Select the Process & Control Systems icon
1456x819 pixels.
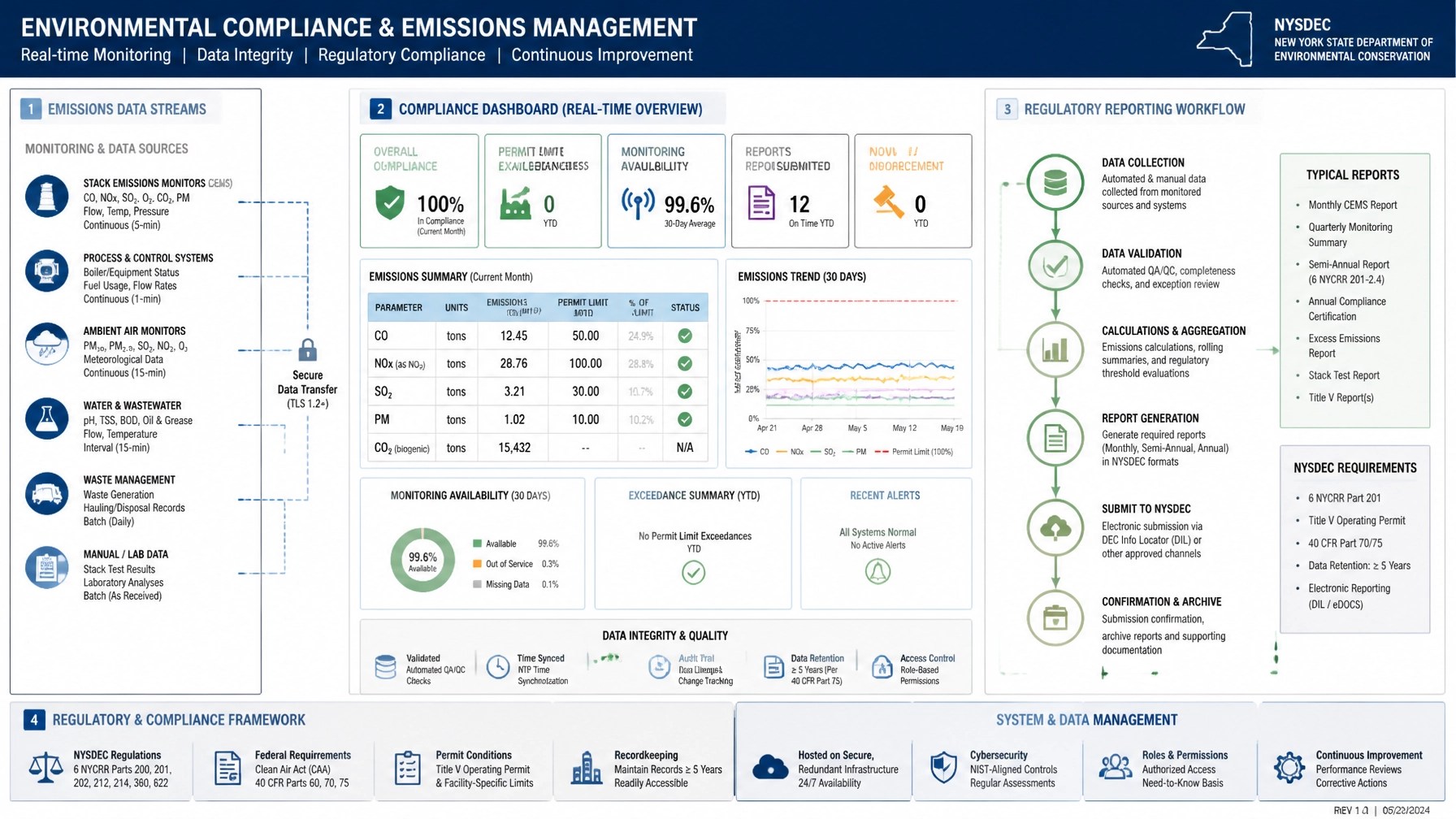pyautogui.click(x=46, y=271)
